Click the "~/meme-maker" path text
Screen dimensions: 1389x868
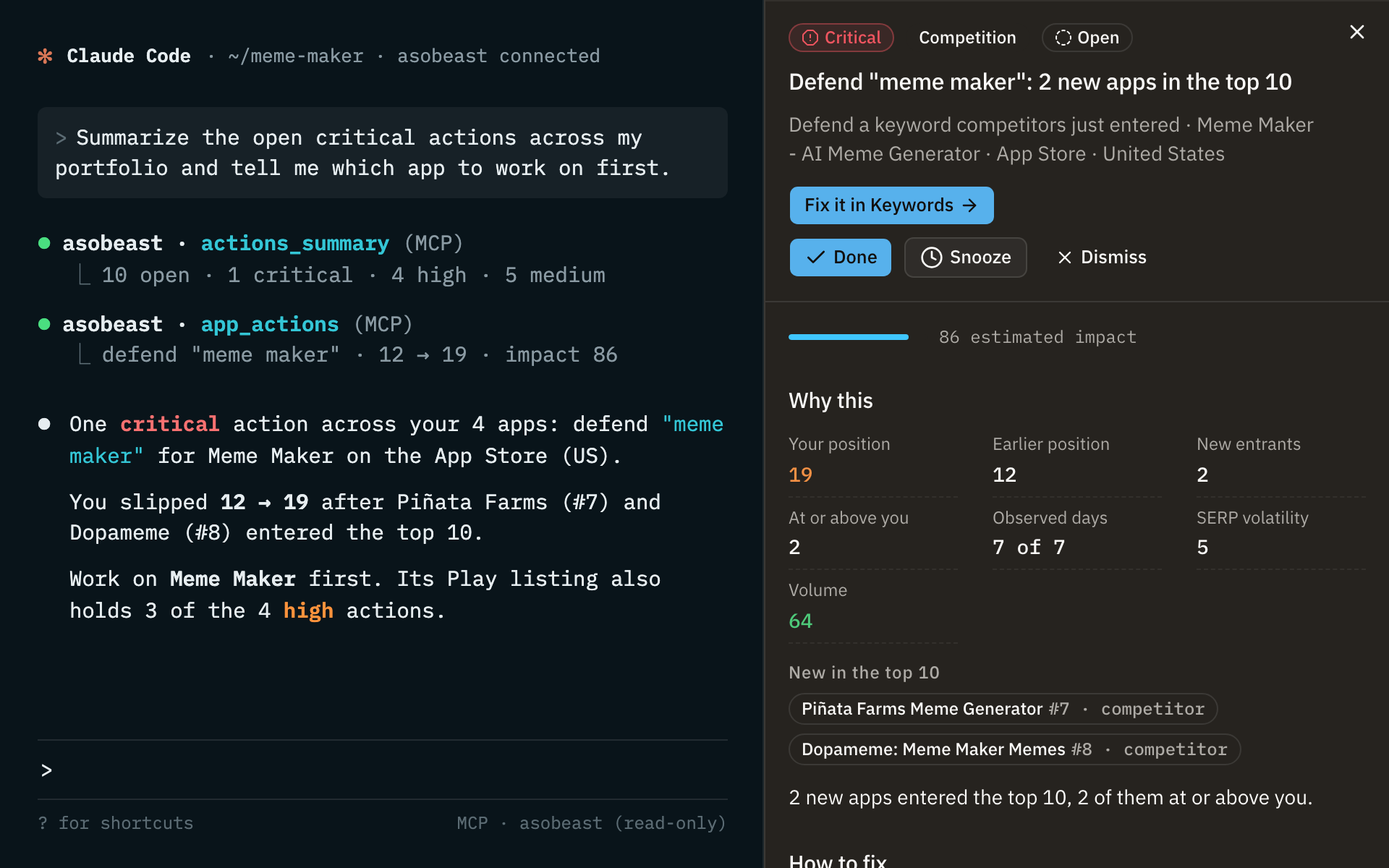pyautogui.click(x=295, y=56)
